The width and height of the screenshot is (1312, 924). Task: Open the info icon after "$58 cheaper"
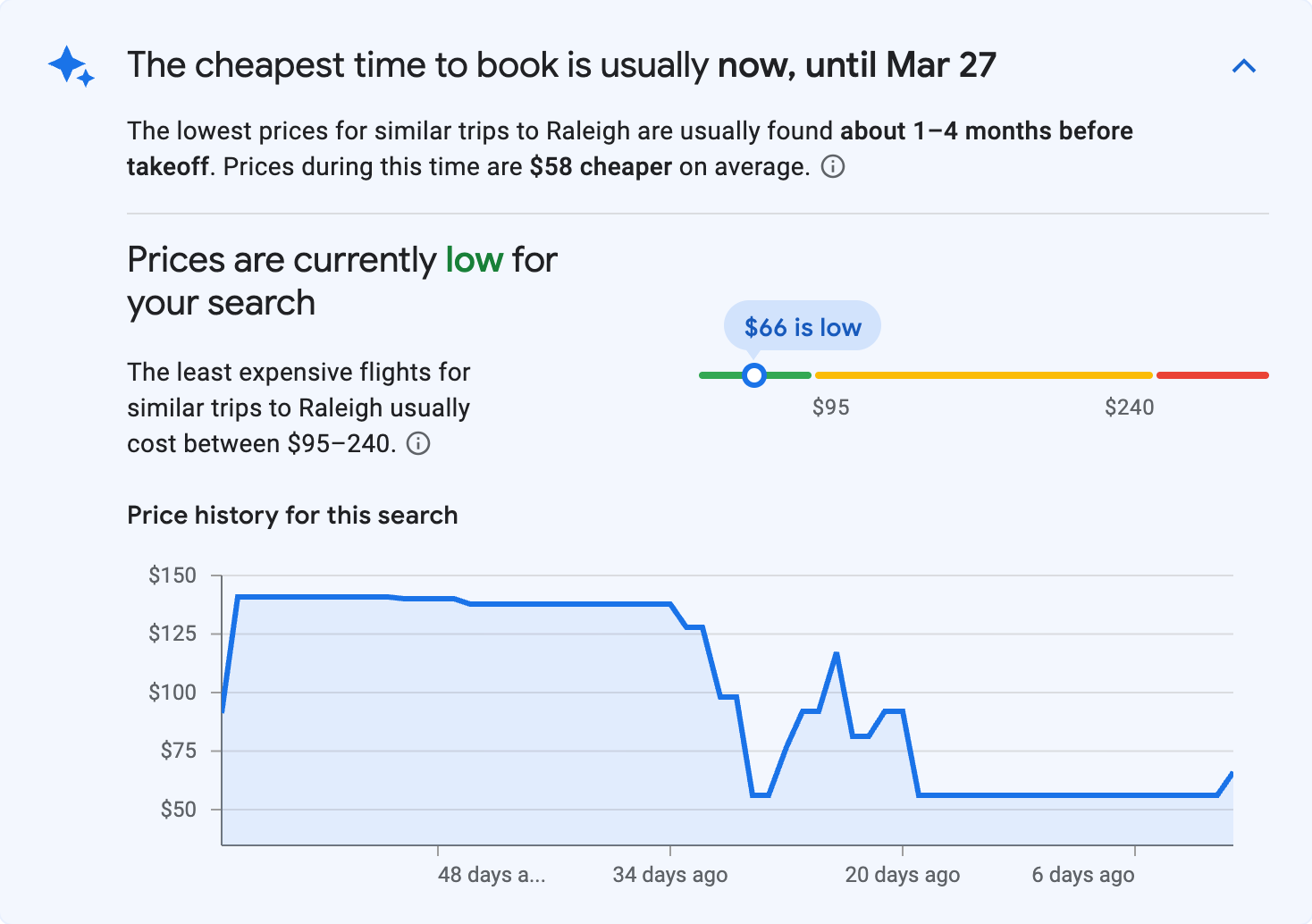coord(833,166)
